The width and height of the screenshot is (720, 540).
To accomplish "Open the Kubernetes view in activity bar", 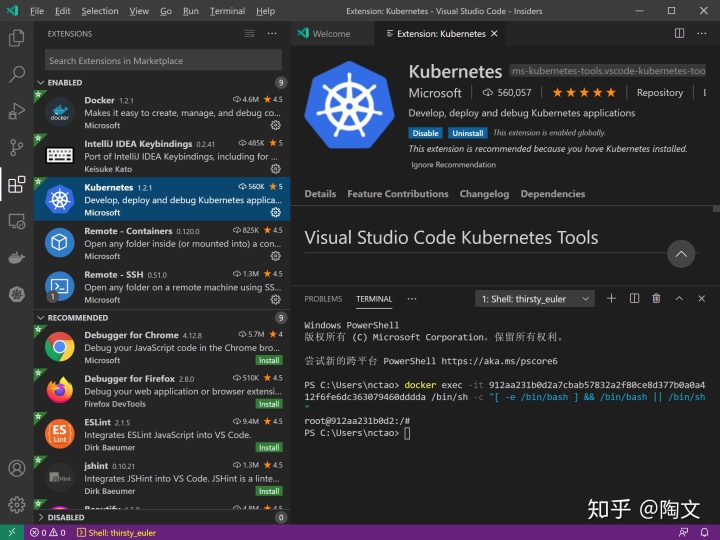I will (17, 294).
